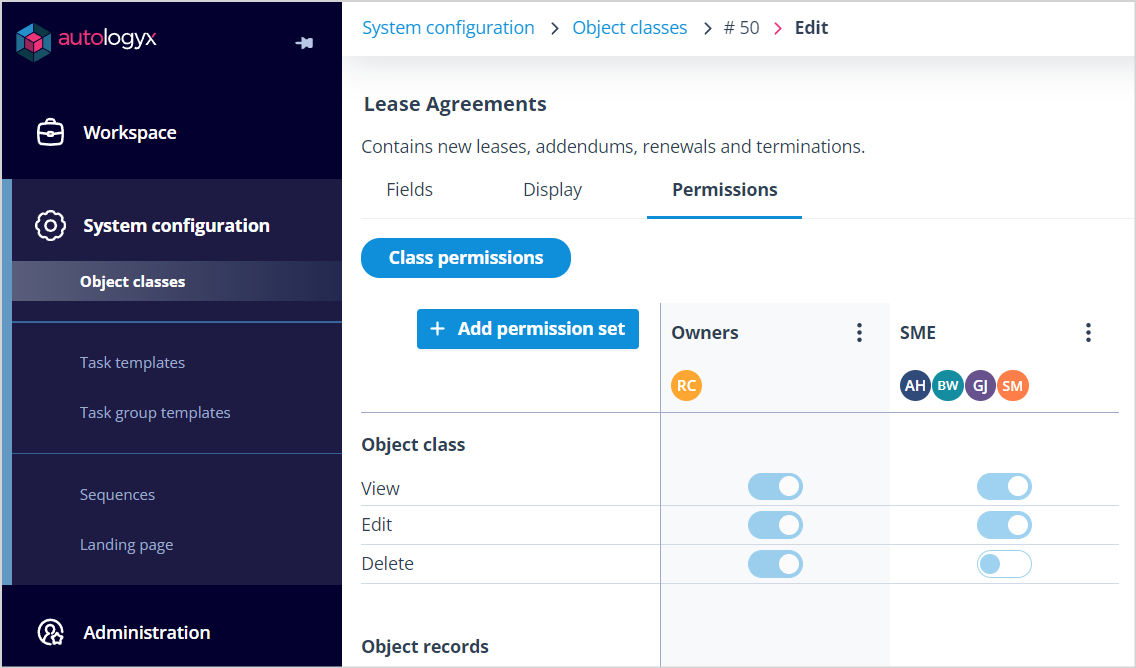This screenshot has width=1136, height=668.
Task: Enable Delete permission for SME
Action: click(x=1004, y=564)
